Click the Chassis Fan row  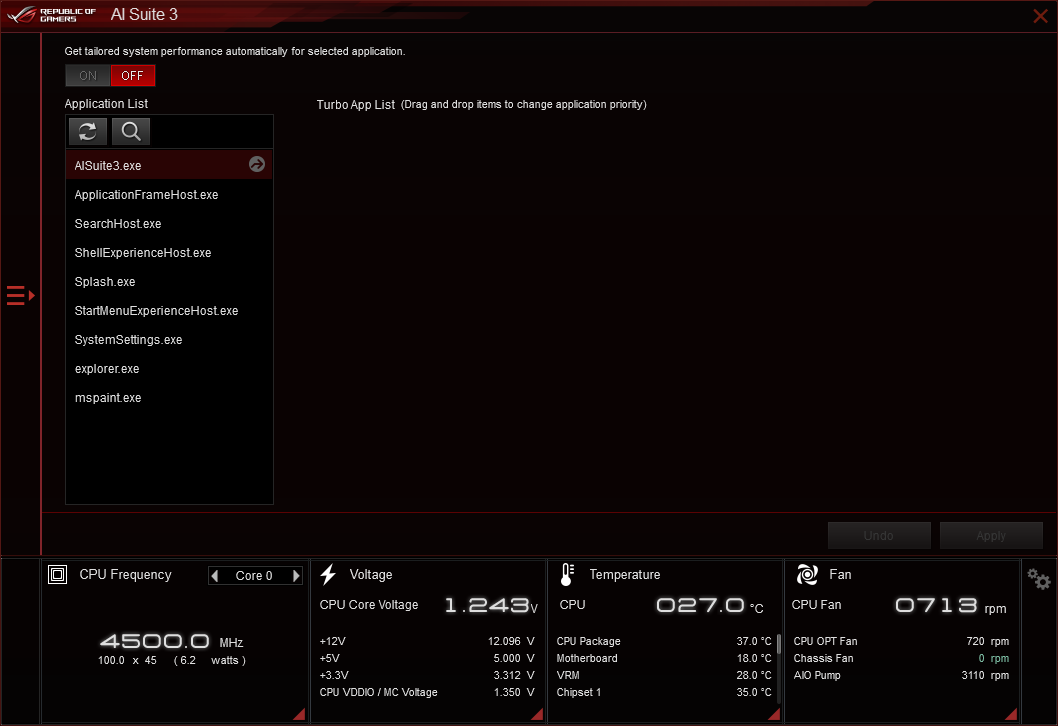[901, 658]
